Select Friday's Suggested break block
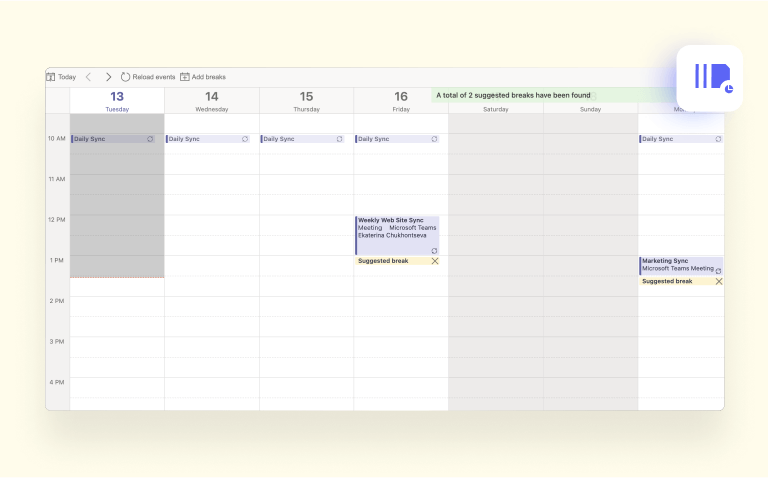The image size is (768, 481). tap(397, 261)
